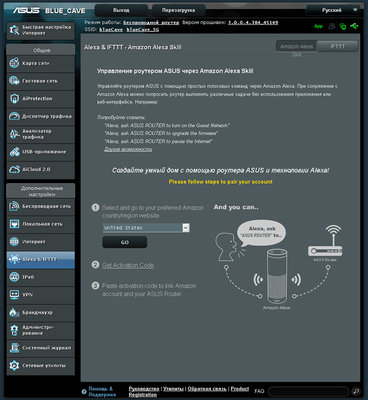Image resolution: width=368 pixels, height=400 pixels.
Task: Select the USB application icon in sidebar
Action: click(14, 152)
